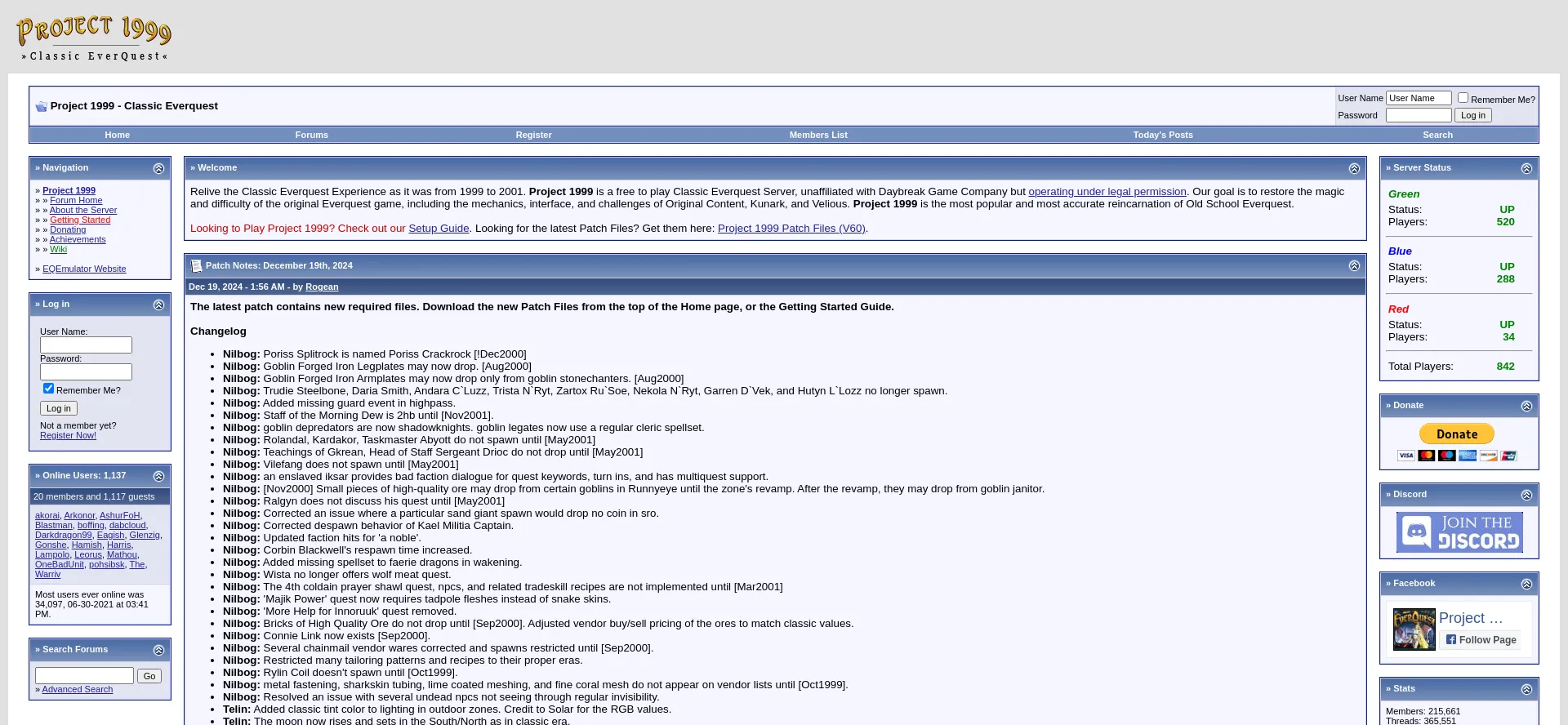Open the Join the Discord banner
This screenshot has height=725, width=1568.
[1459, 532]
